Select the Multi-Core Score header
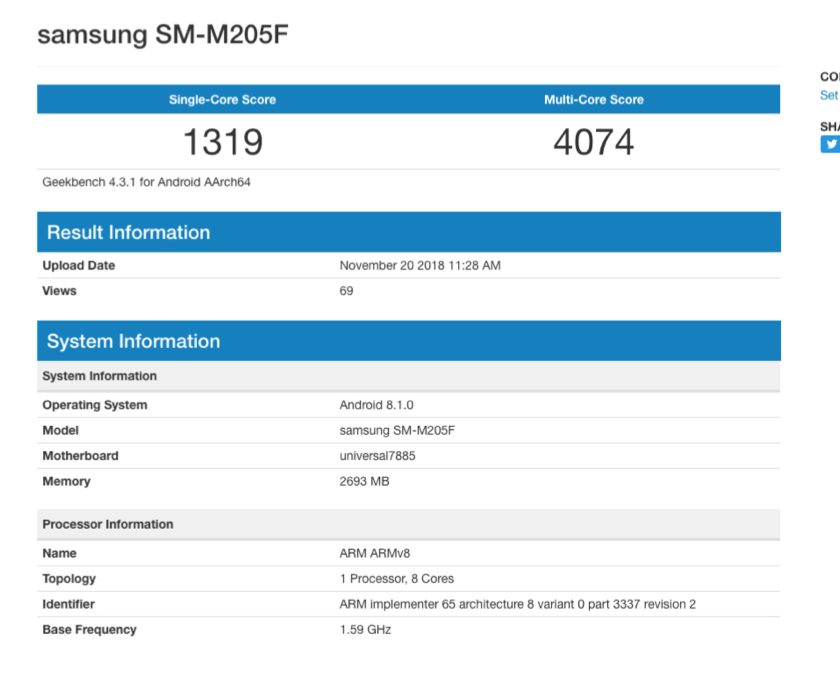840x673 pixels. click(593, 100)
